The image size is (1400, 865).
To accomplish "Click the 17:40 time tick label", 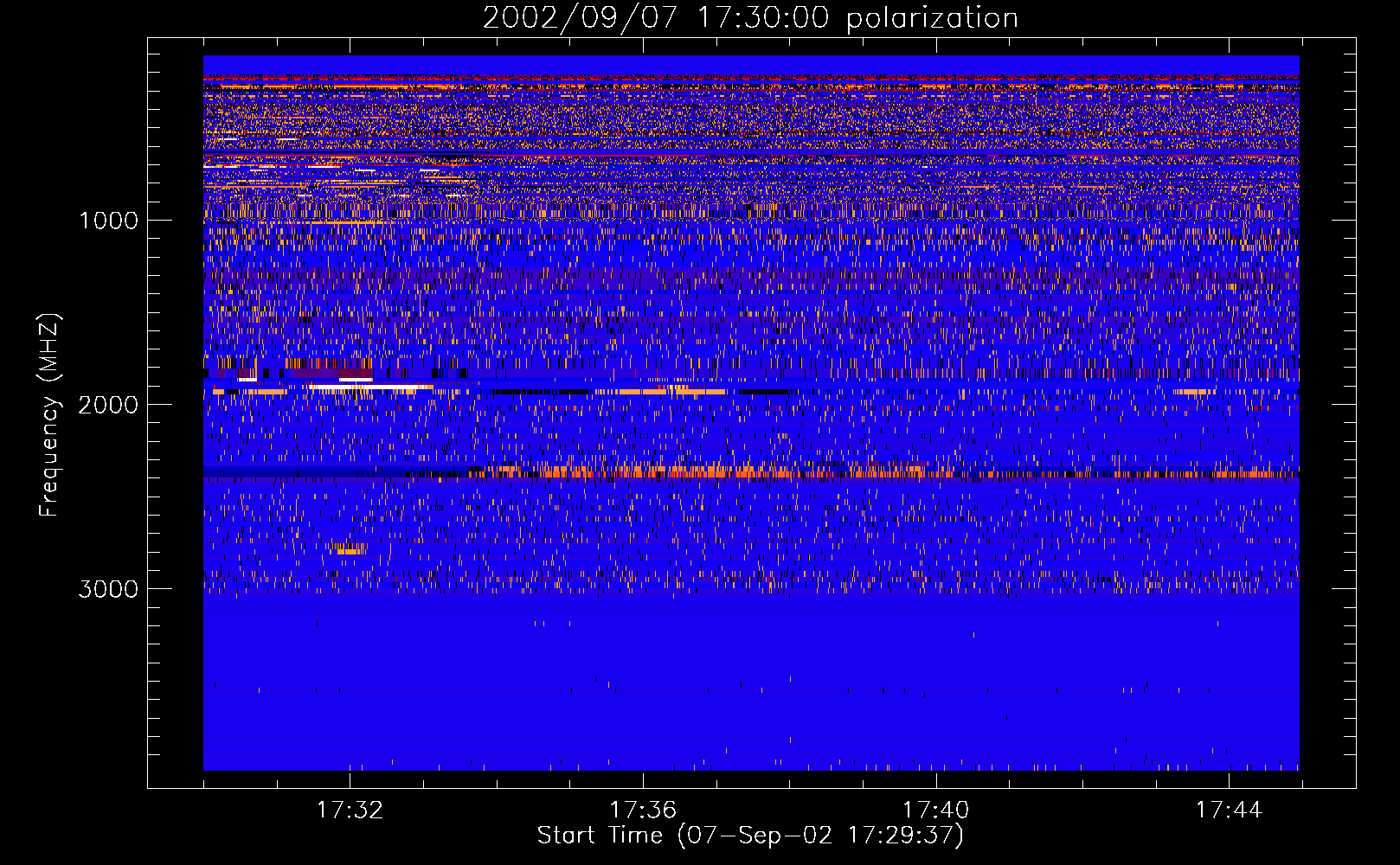I will click(x=936, y=810).
